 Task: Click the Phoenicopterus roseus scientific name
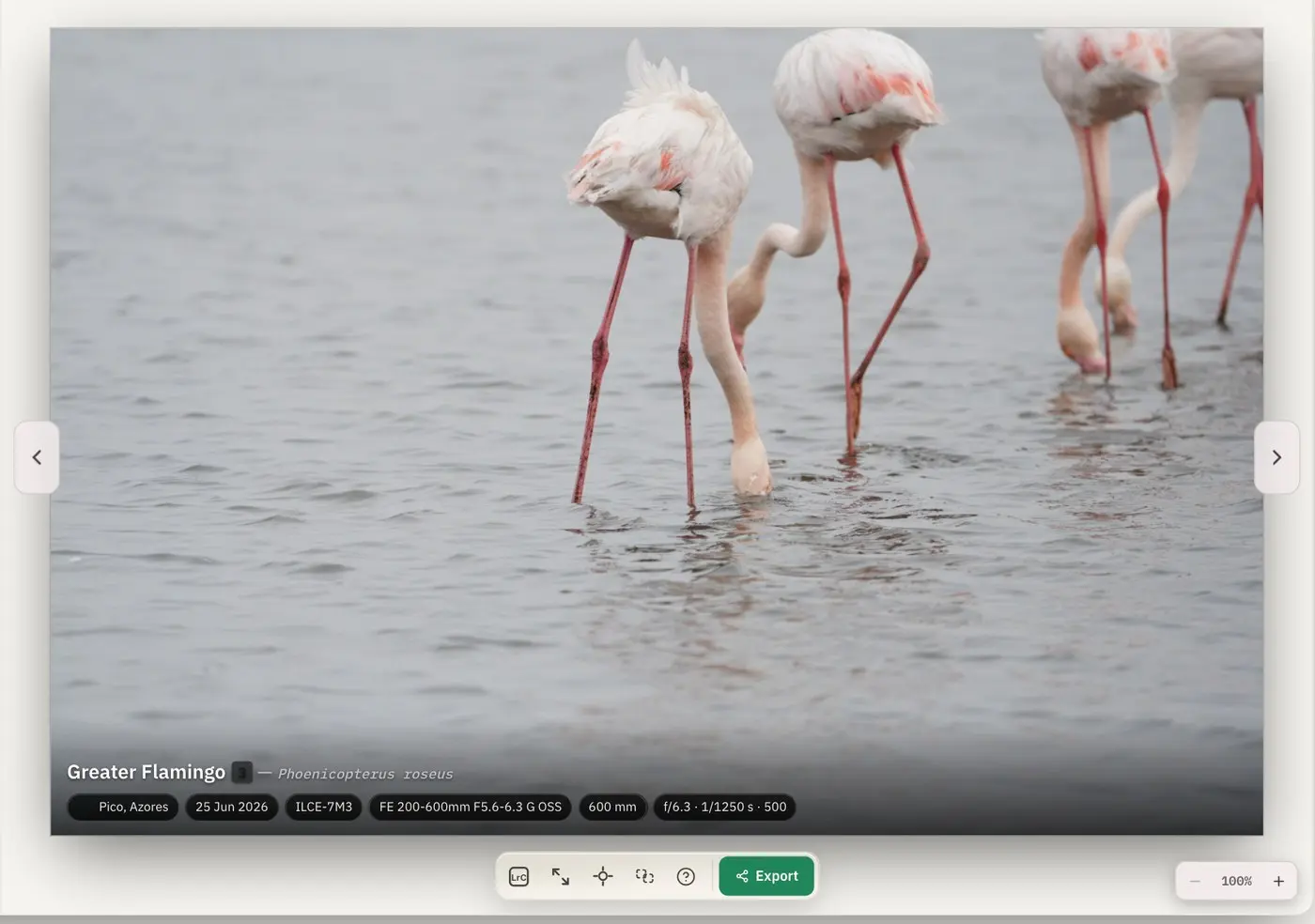365,774
